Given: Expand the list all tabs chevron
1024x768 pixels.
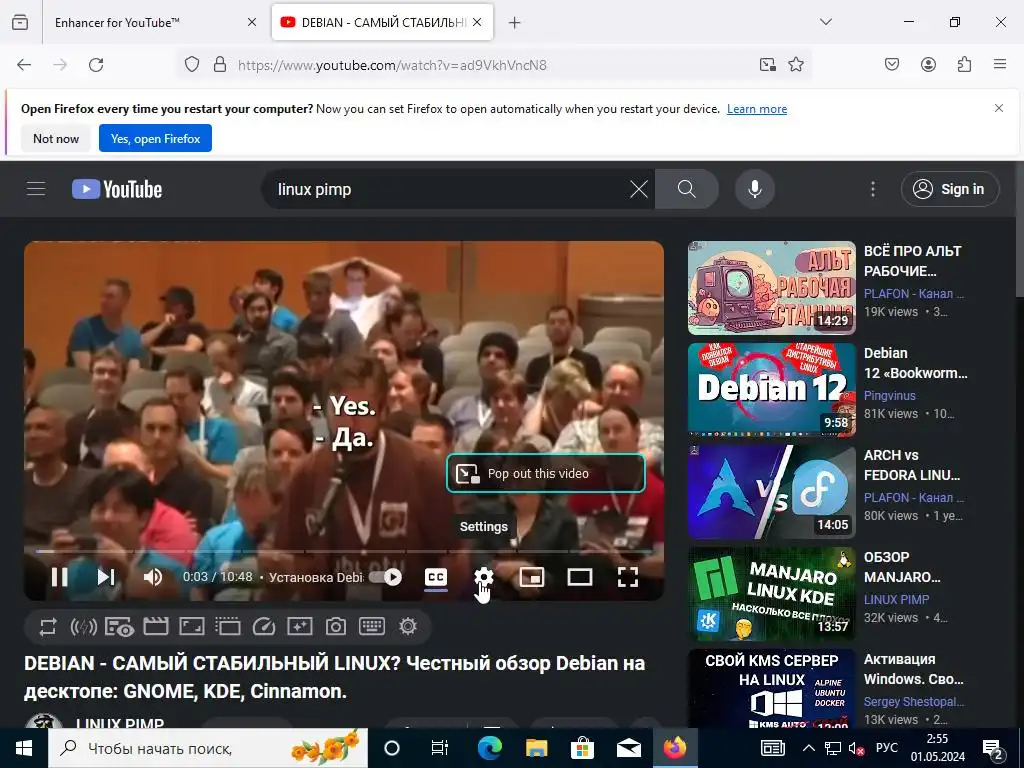Looking at the screenshot, I should [825, 22].
